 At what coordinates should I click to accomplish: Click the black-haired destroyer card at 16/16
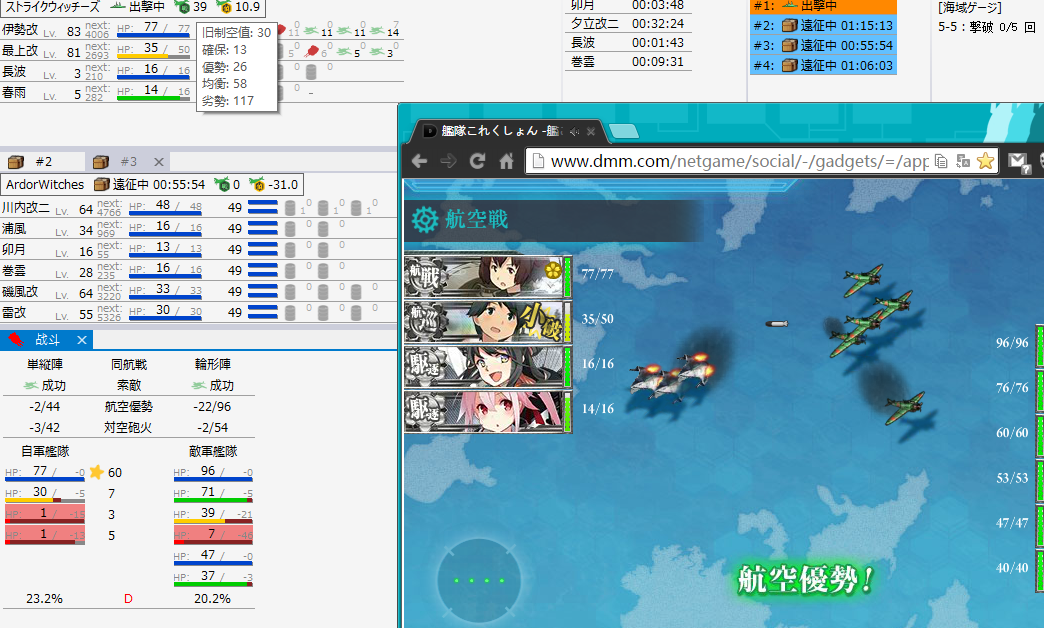click(487, 366)
